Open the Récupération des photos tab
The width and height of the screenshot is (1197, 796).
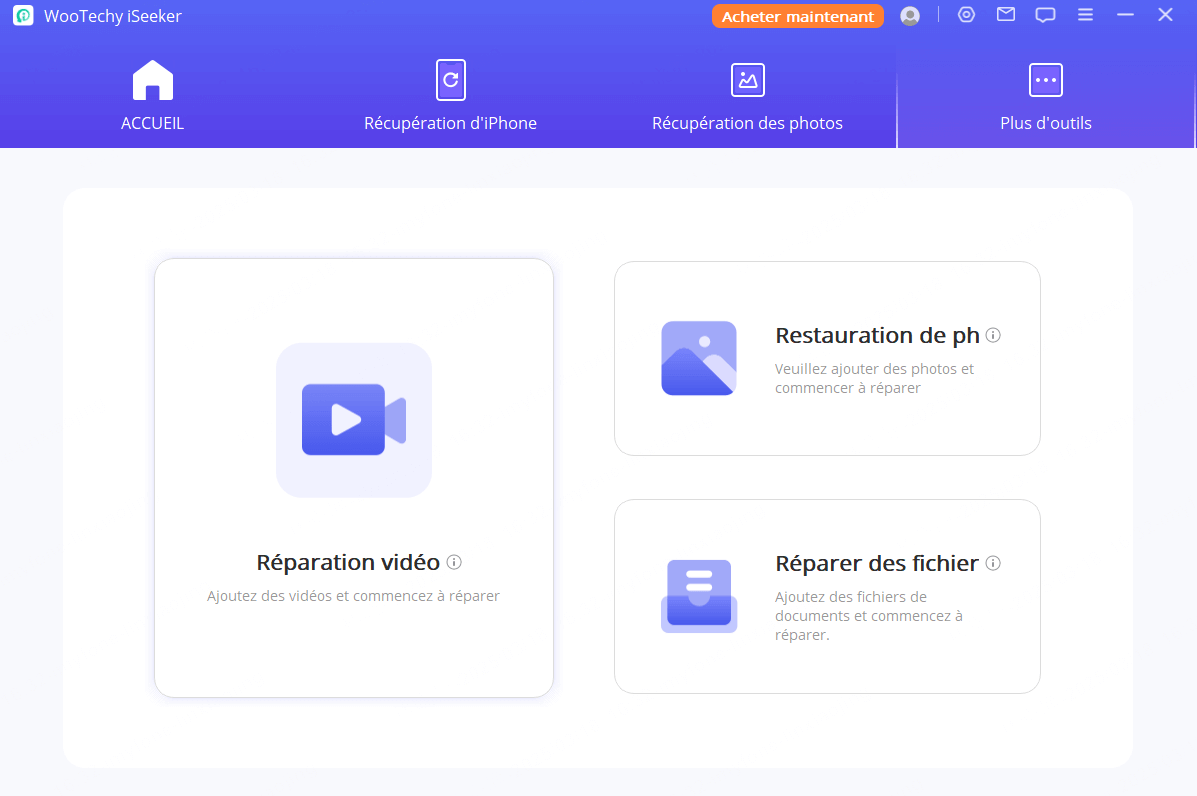(747, 97)
